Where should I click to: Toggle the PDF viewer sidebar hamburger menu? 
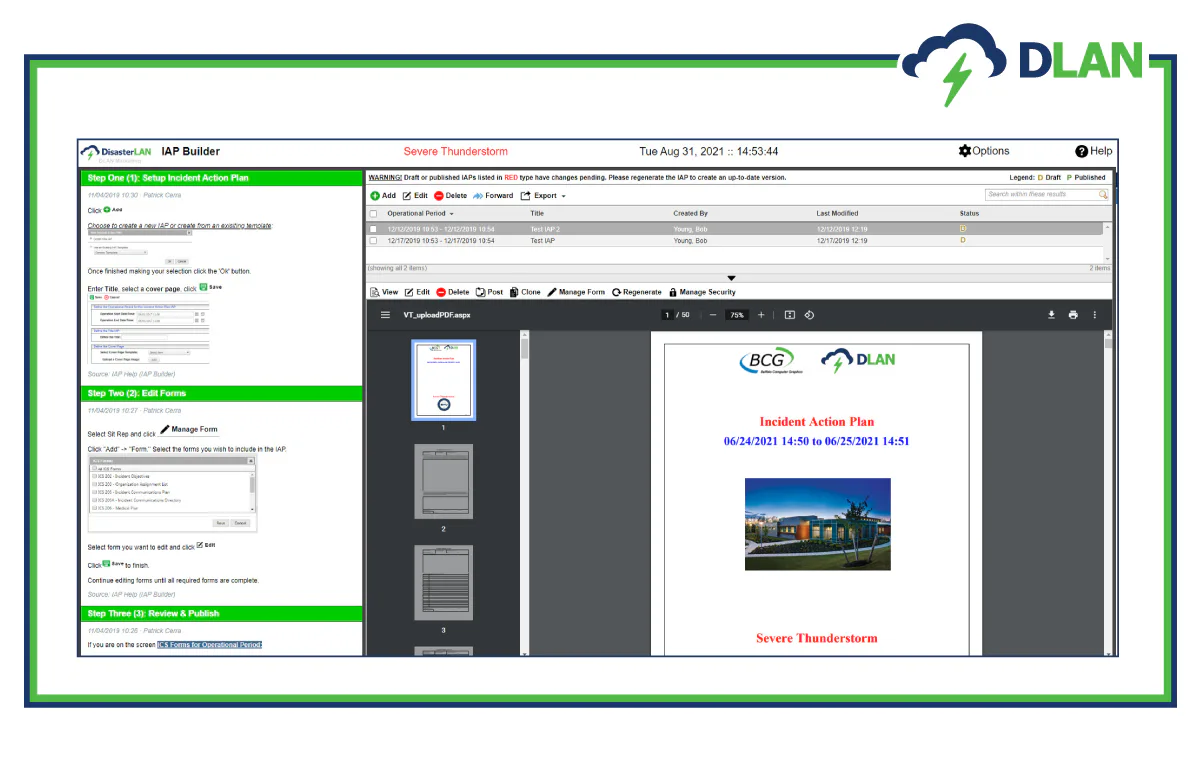(x=385, y=315)
